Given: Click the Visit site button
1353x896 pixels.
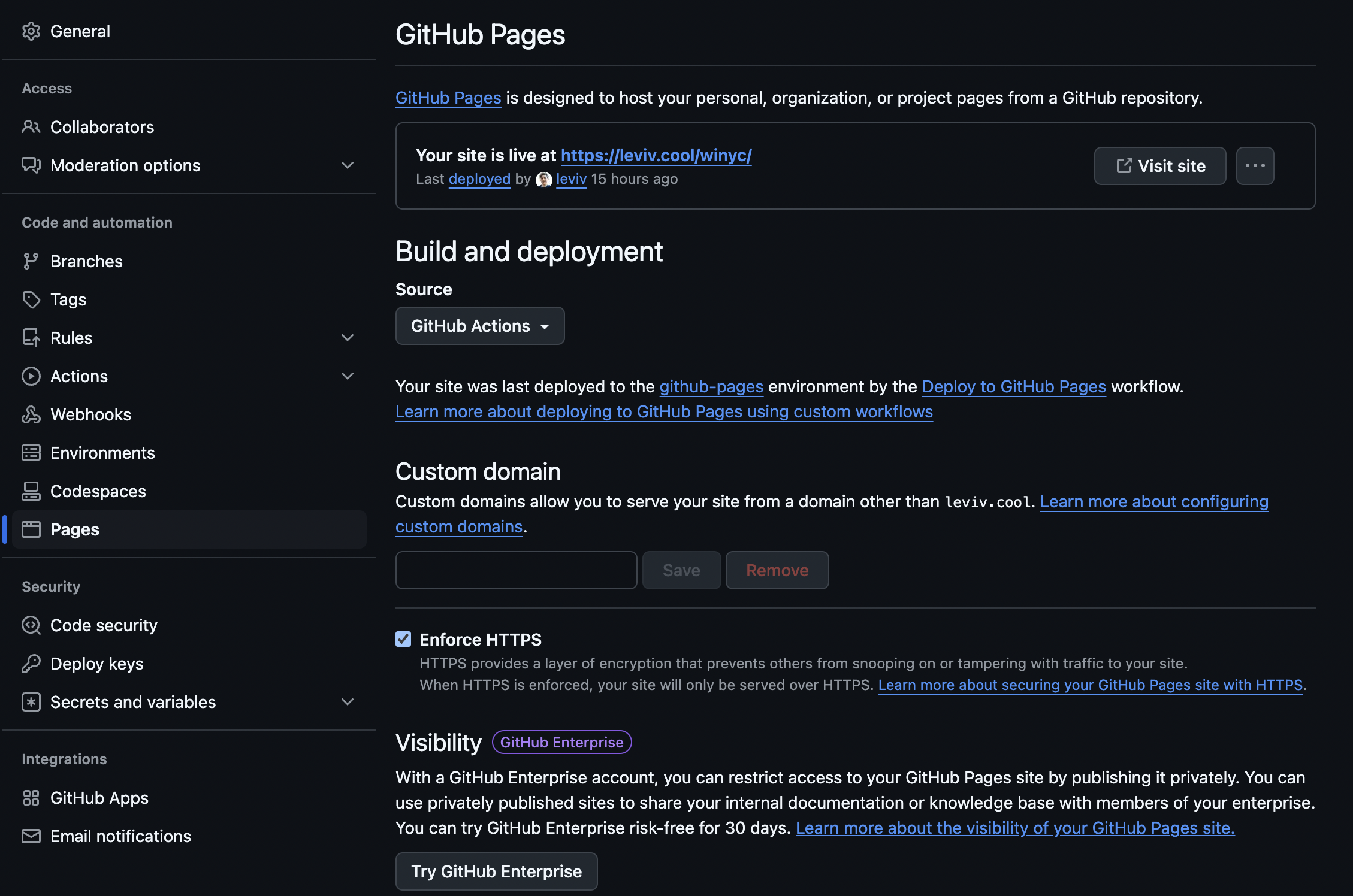Looking at the screenshot, I should [x=1160, y=166].
